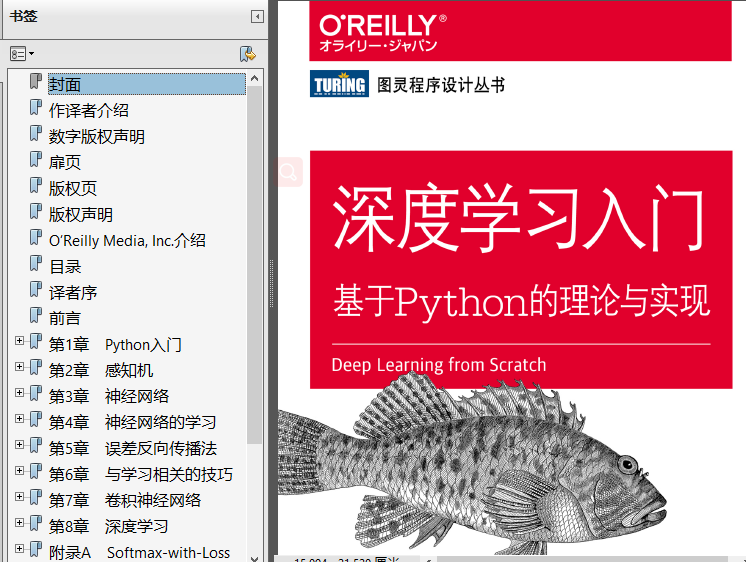Viewport: 746px width, 562px height.
Task: Click bookmark icon beside 封面
Action: pyautogui.click(x=36, y=81)
